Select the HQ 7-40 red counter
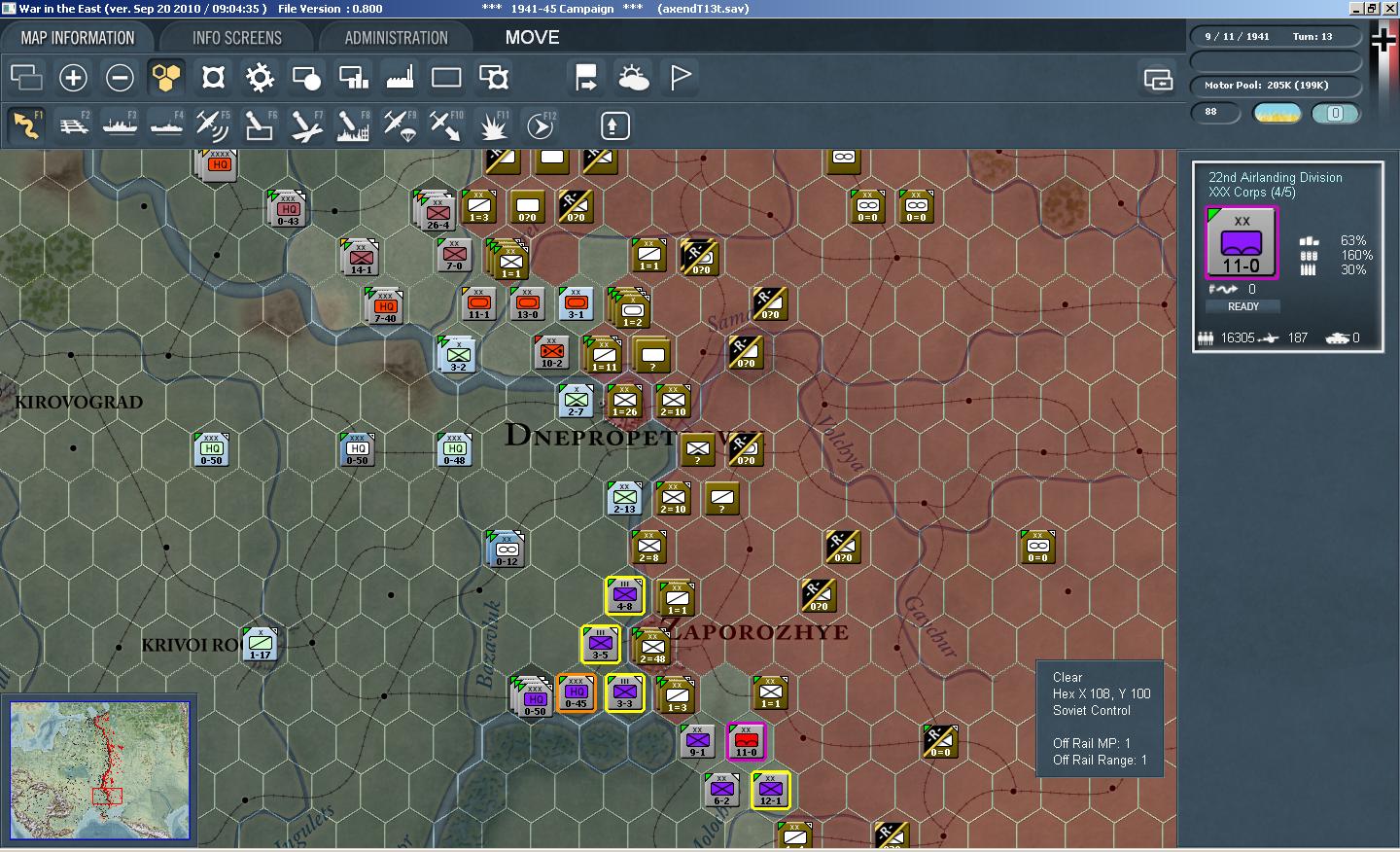 pyautogui.click(x=385, y=306)
